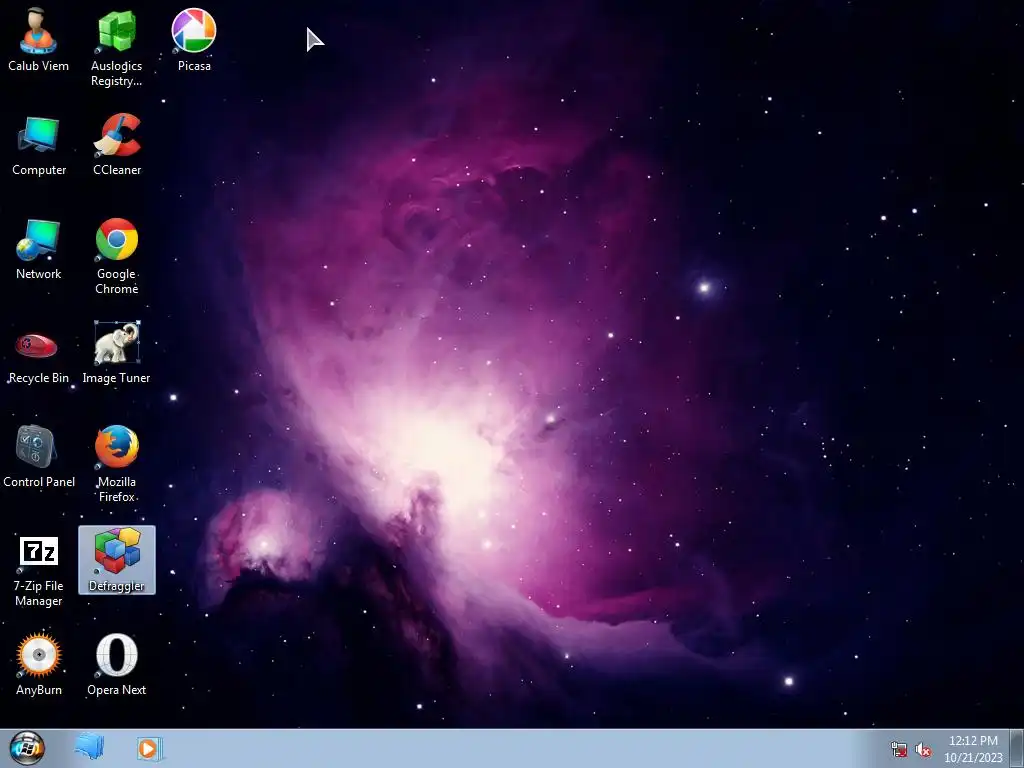Launch the CCleaner shortcut

pyautogui.click(x=117, y=145)
